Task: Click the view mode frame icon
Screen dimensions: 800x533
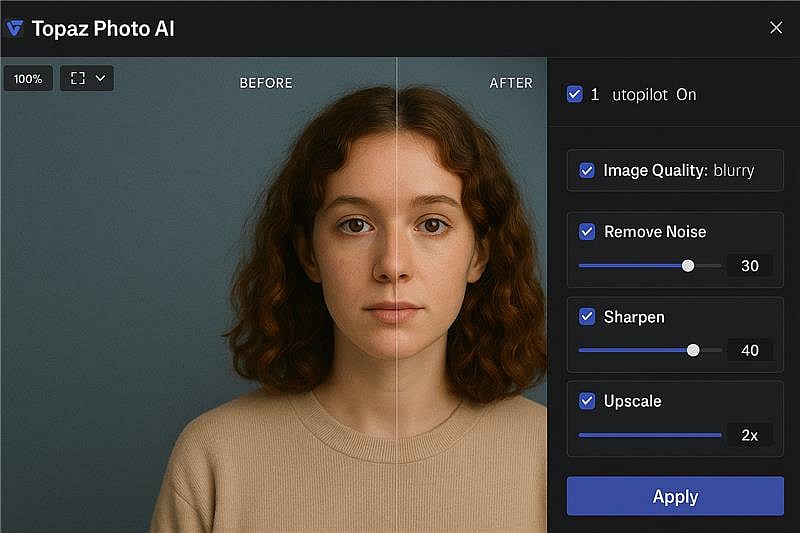Action: click(x=78, y=78)
